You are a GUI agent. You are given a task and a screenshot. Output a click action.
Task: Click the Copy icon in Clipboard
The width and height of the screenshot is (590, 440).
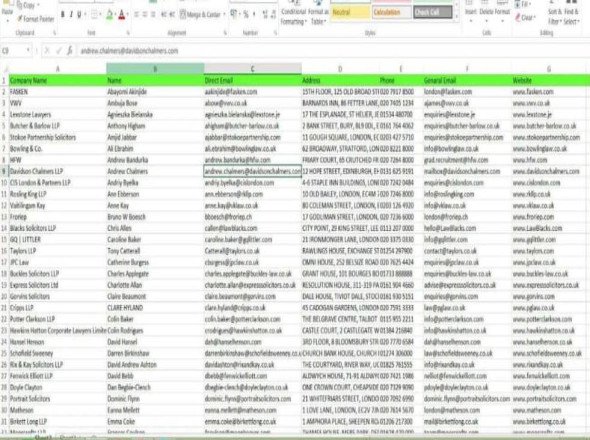point(20,5)
